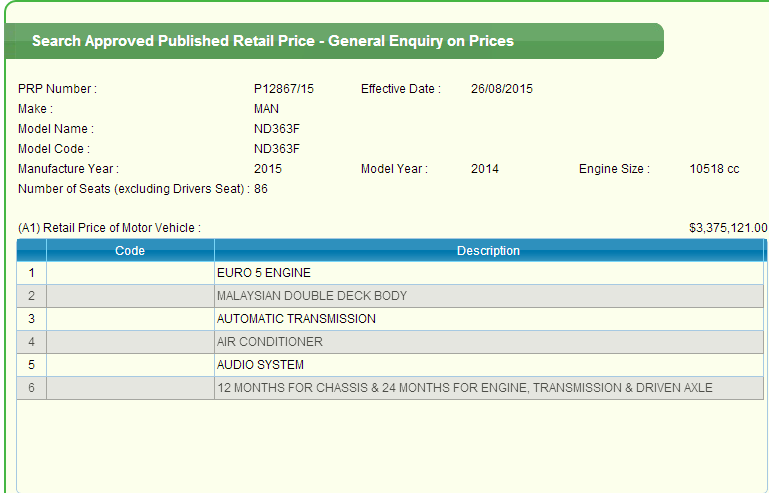The width and height of the screenshot is (769, 493).
Task: Select the MALAYSIAN DOUBLE DECK BODY row
Action: 390,296
